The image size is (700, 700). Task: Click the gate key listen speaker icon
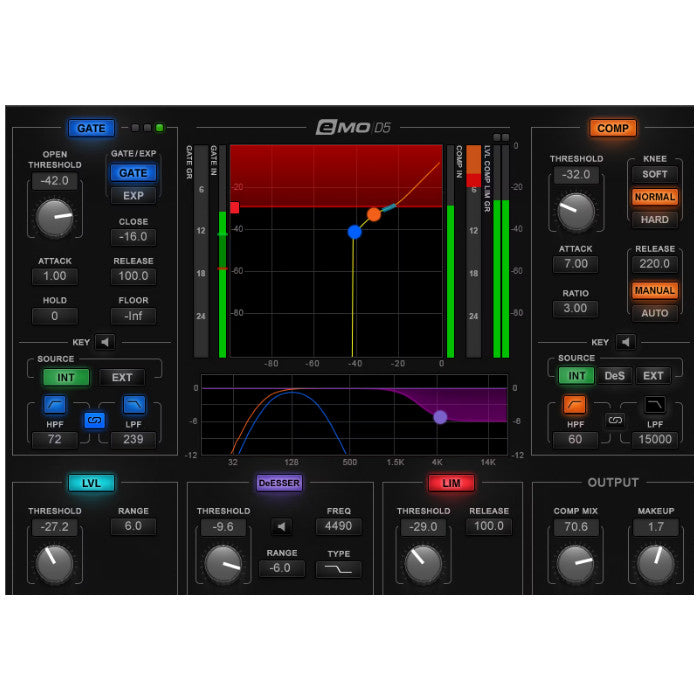(106, 342)
